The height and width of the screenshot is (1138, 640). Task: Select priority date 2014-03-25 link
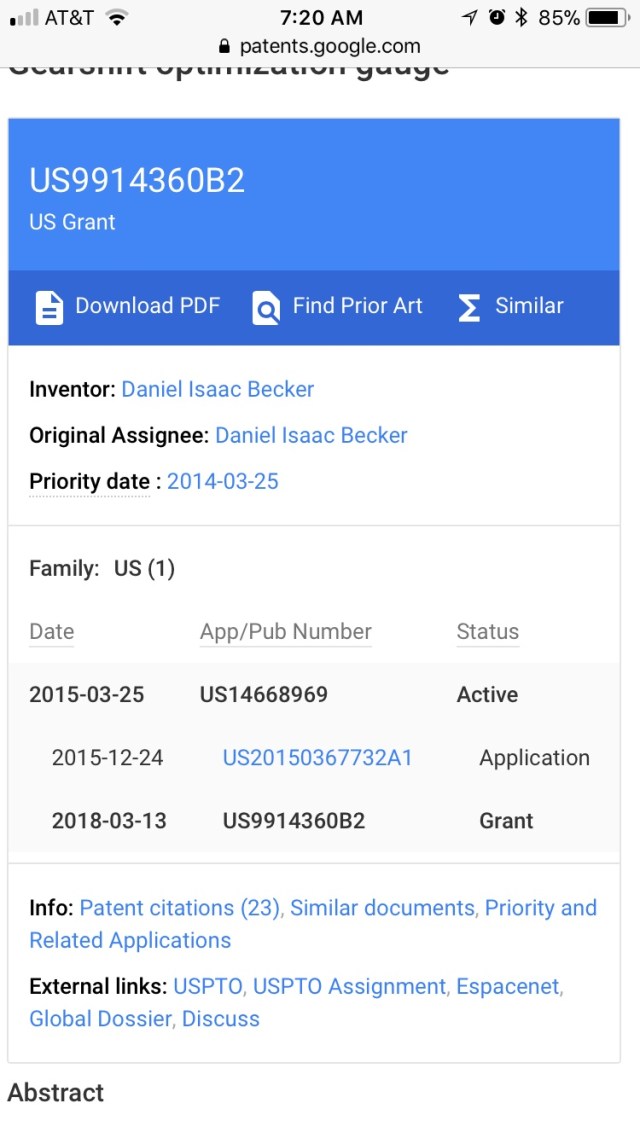pyautogui.click(x=222, y=481)
